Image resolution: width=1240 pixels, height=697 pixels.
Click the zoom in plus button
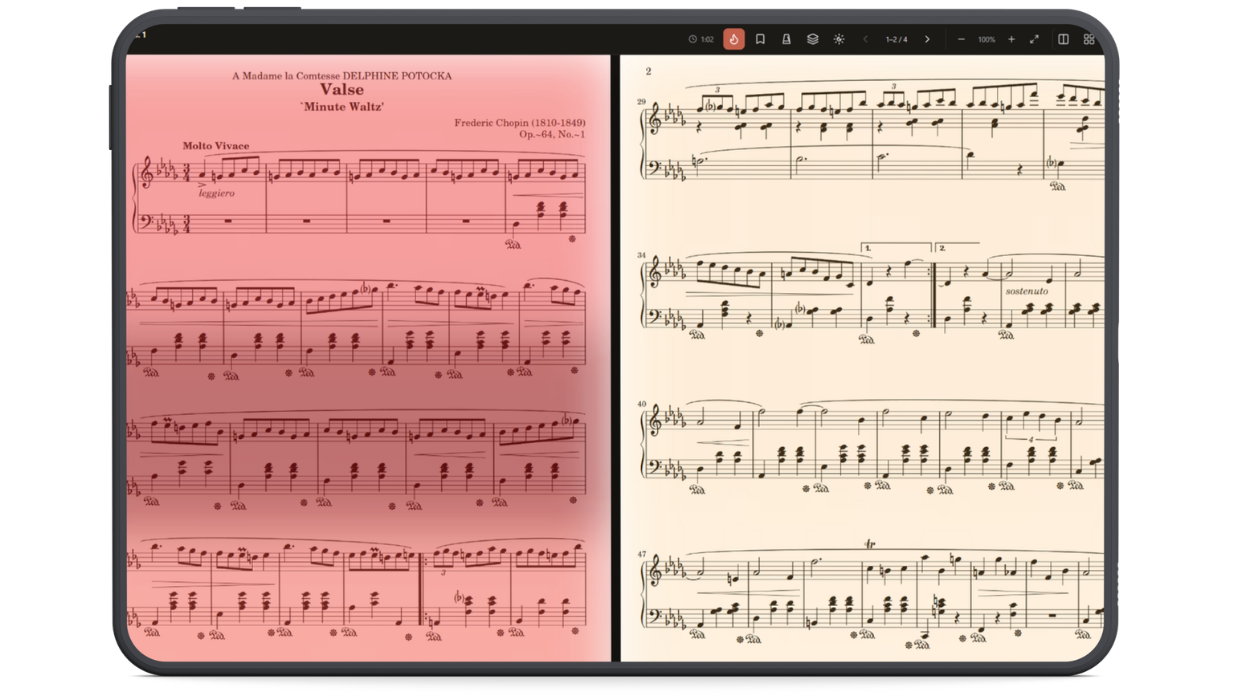point(1011,39)
